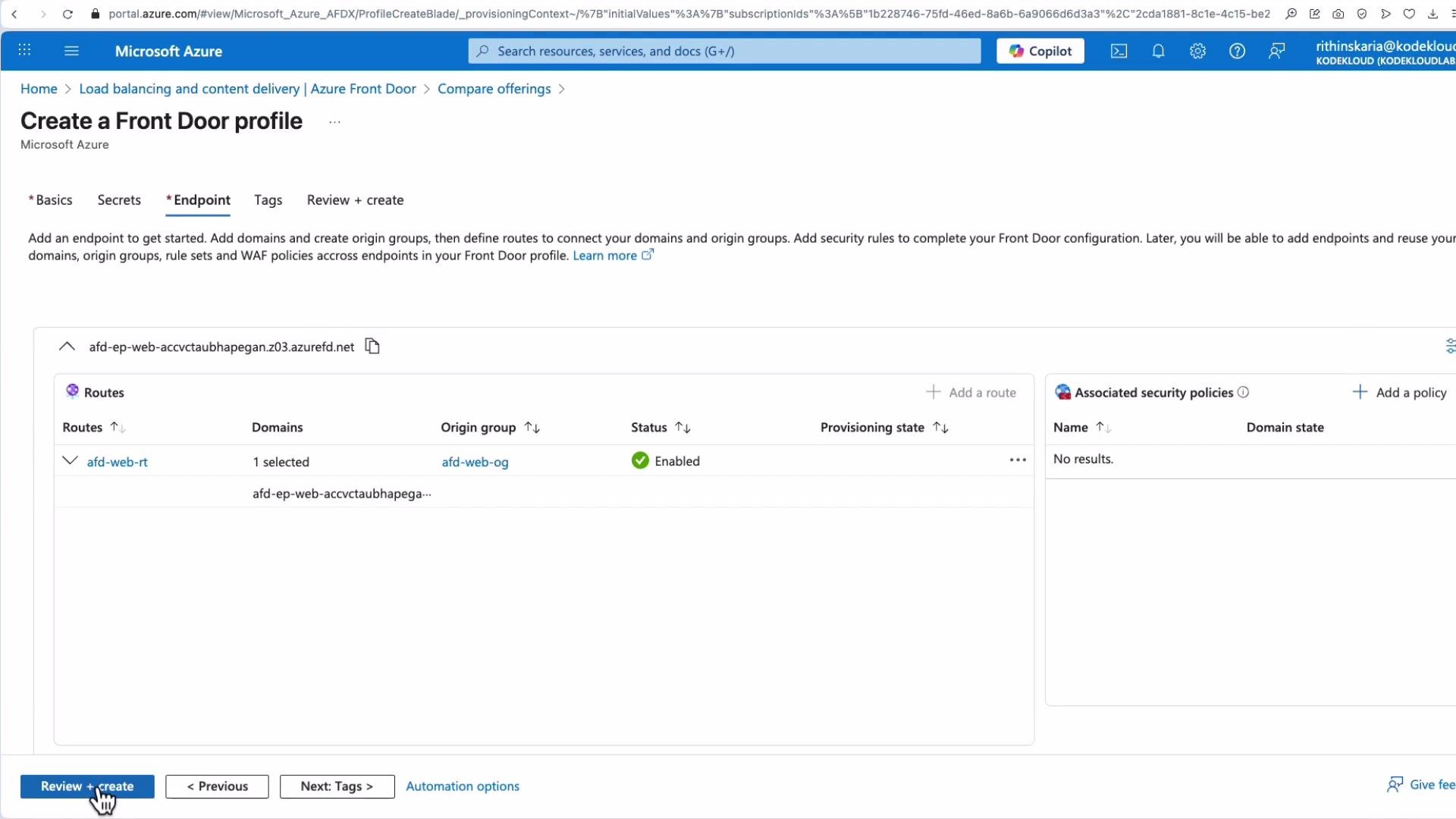Screen dimensions: 1456x819
Task: Sort by Status column
Action: coord(682,428)
